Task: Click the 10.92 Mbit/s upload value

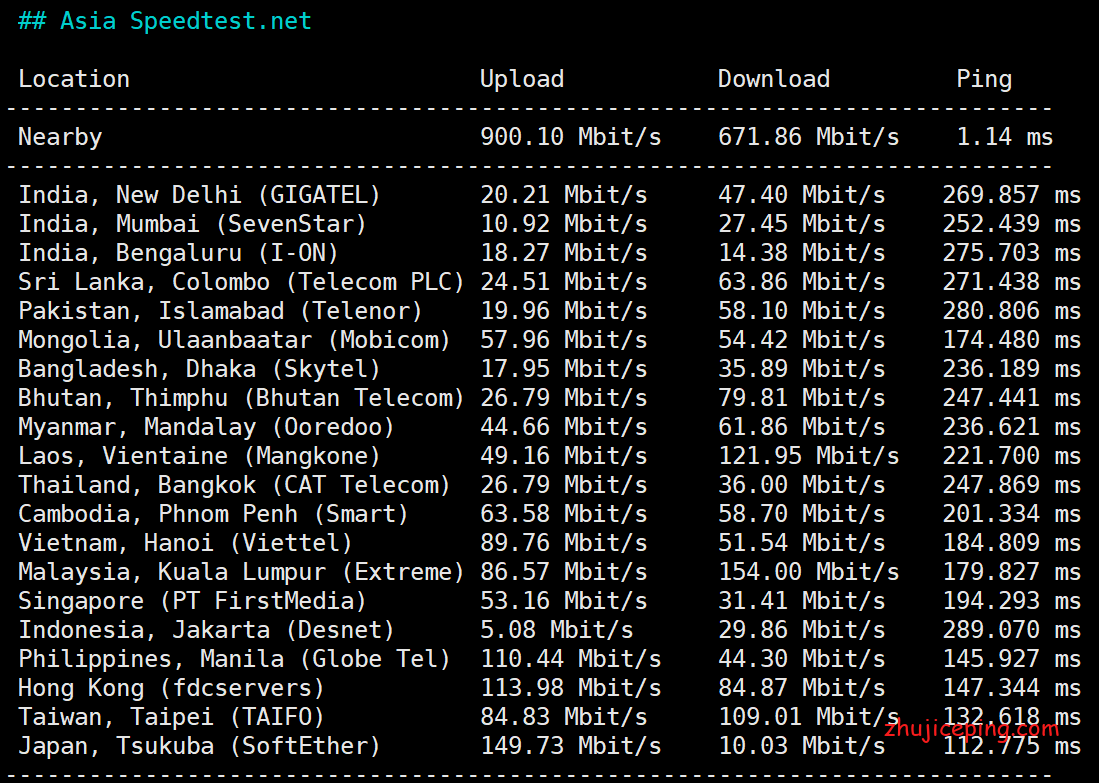Action: [564, 224]
